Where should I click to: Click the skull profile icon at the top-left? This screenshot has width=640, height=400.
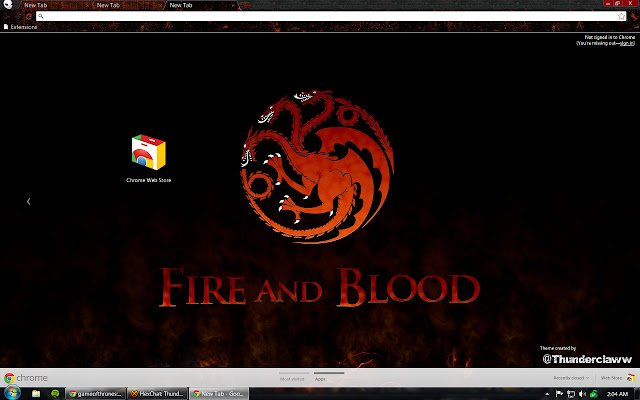click(8, 4)
